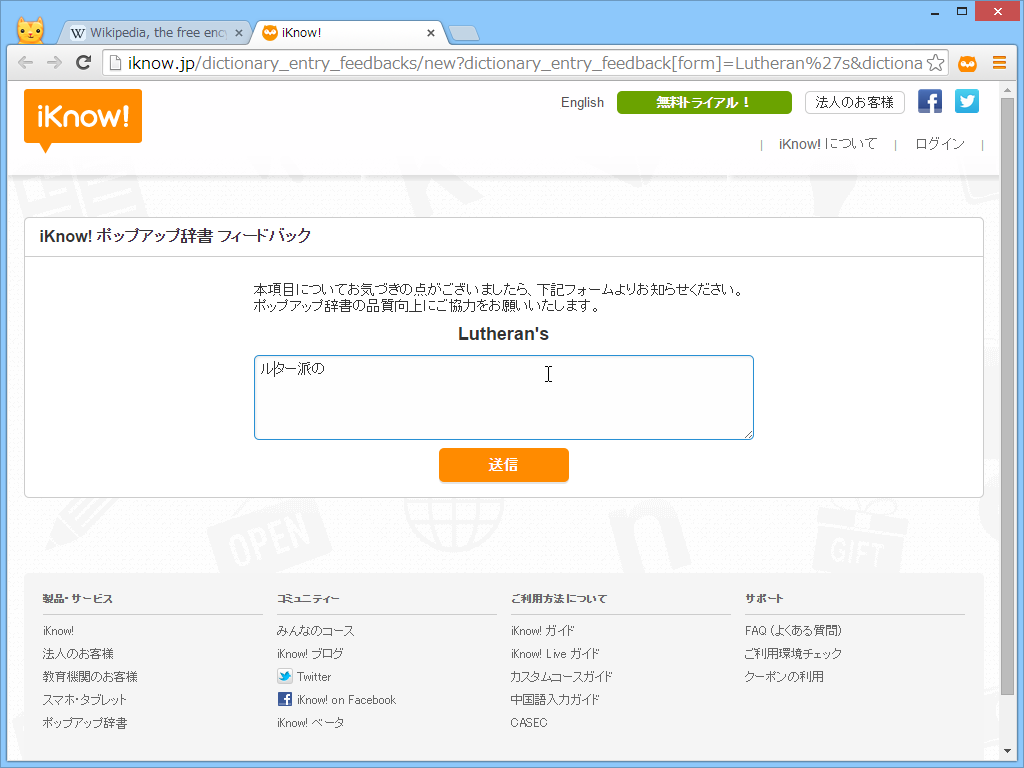The height and width of the screenshot is (768, 1024).
Task: Start the 無料トライアル free trial
Action: [x=704, y=102]
